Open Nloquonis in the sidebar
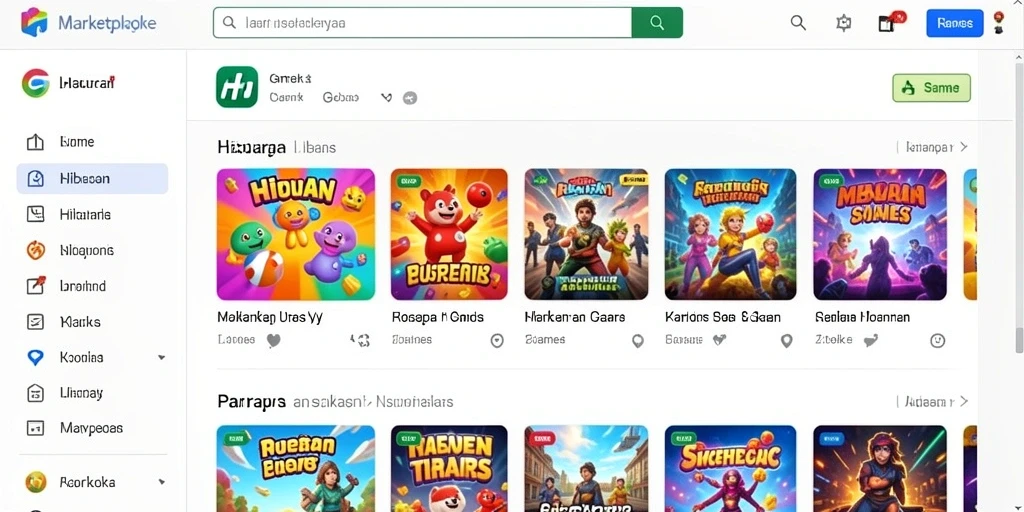Viewport: 1024px width, 512px height. [x=92, y=250]
